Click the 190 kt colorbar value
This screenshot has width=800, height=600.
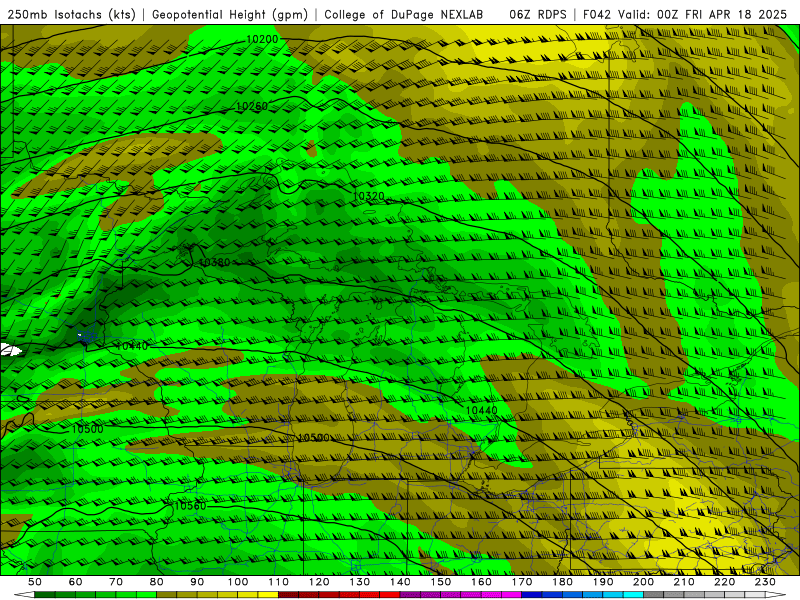603,582
